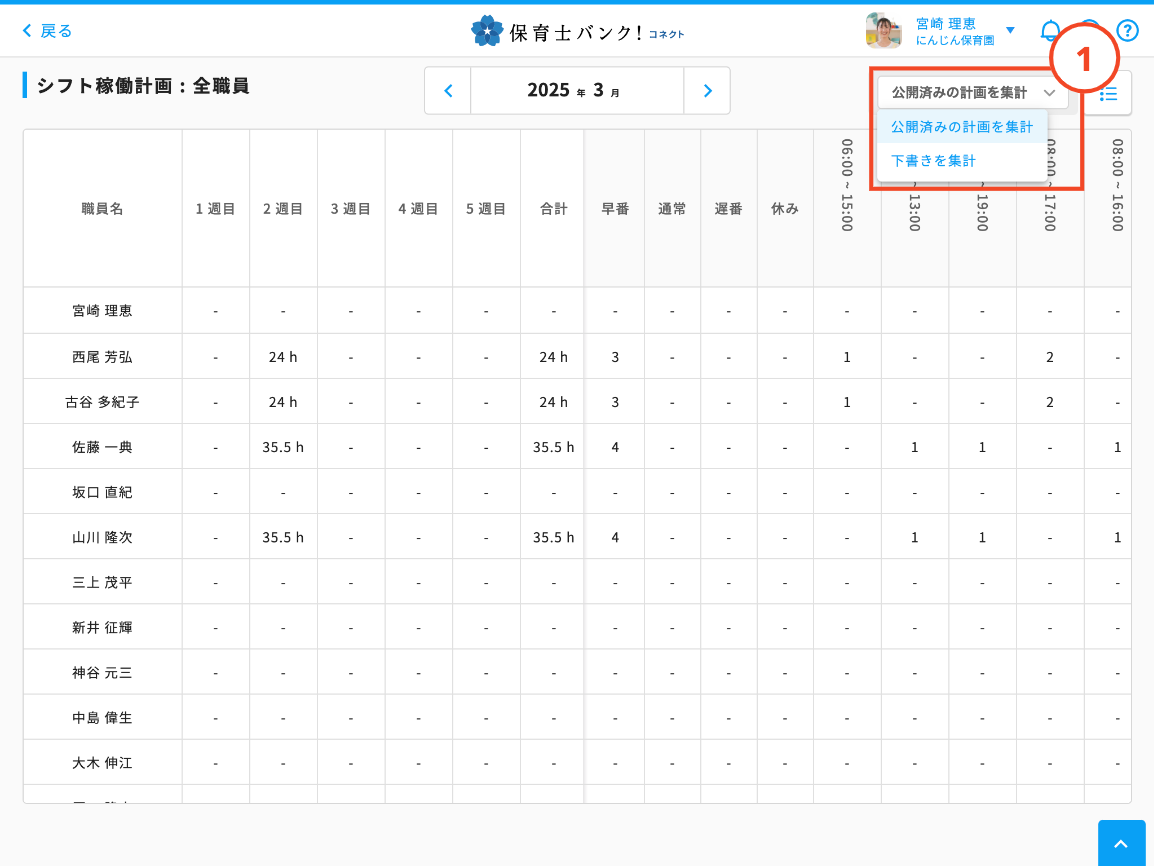Click the 06:00～15:00 shift column header

pyautogui.click(x=847, y=186)
